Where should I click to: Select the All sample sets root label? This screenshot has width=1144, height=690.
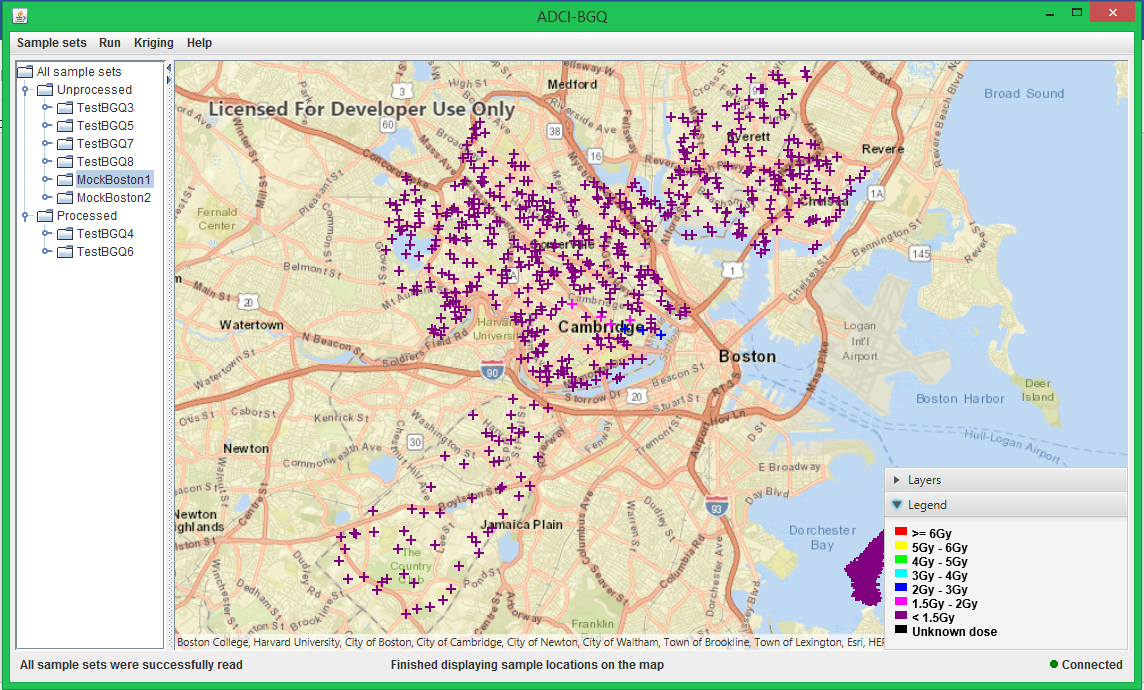(79, 71)
